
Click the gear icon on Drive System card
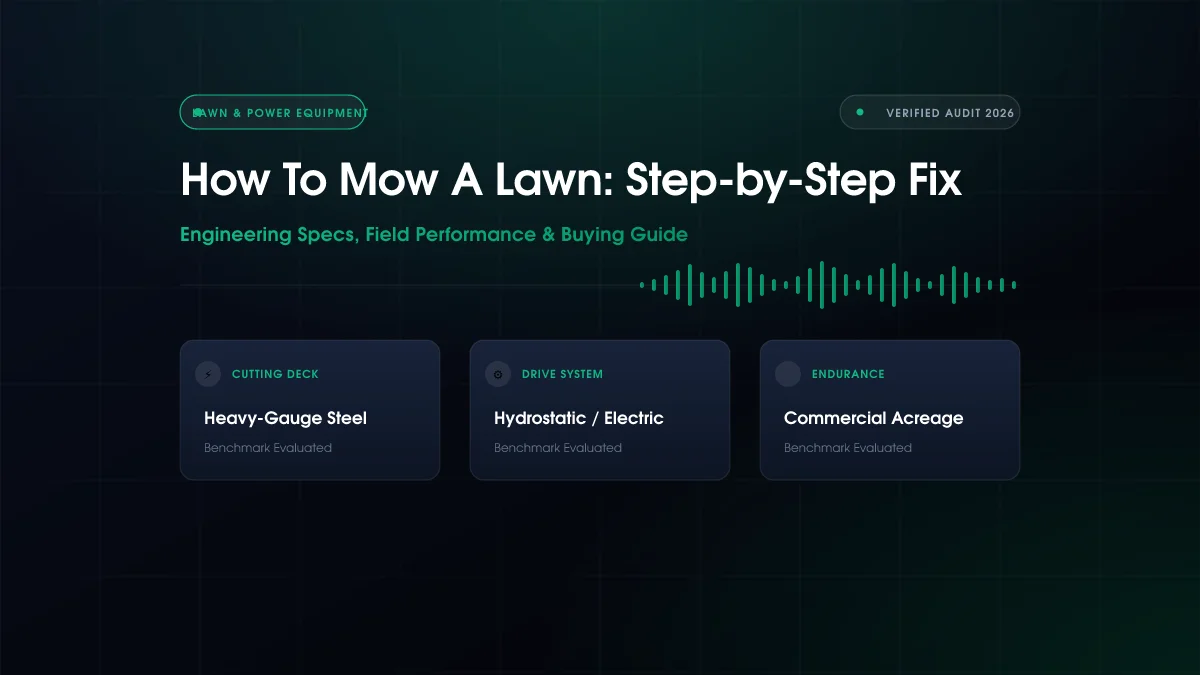coord(498,374)
